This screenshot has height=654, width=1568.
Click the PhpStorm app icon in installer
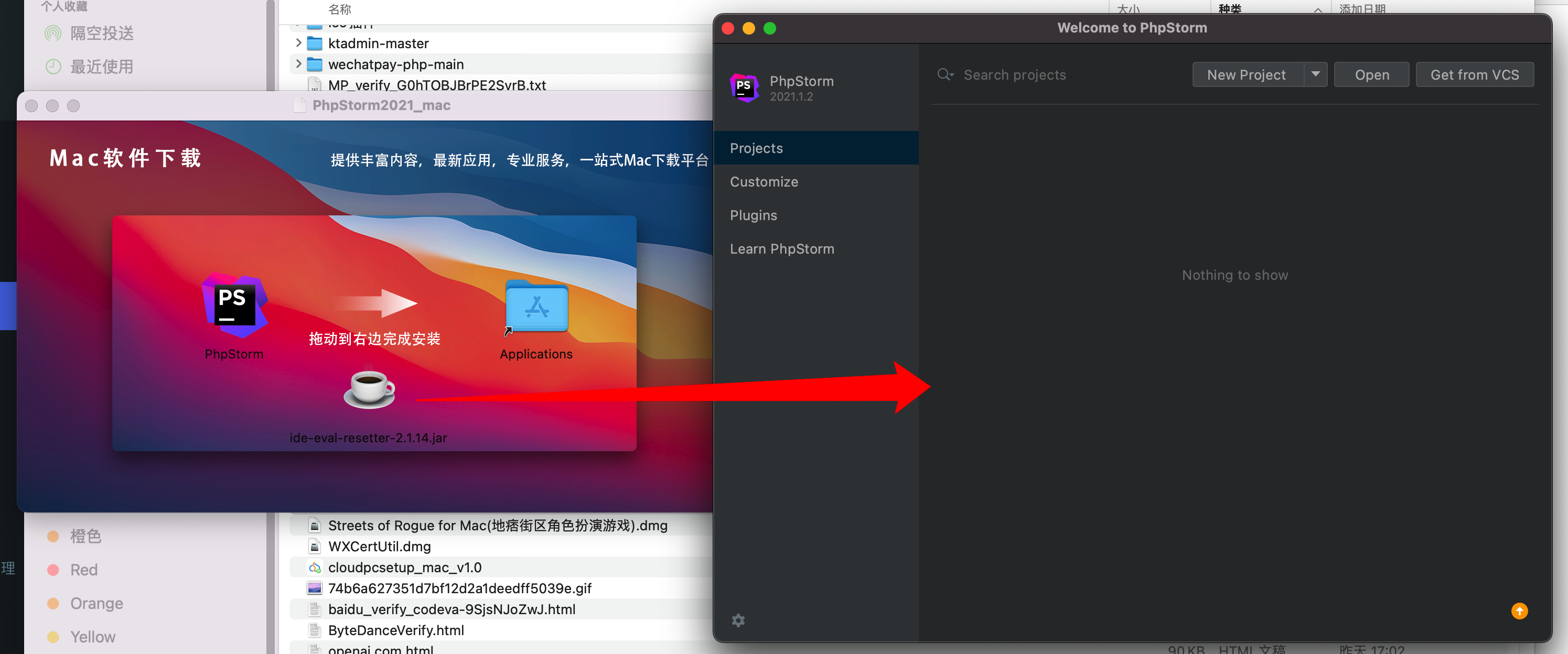click(x=234, y=306)
